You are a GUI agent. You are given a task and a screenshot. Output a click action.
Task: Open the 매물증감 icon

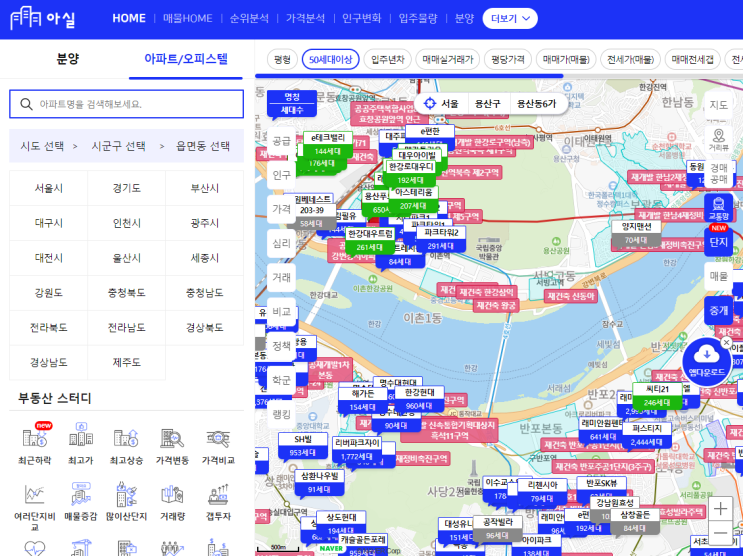click(81, 494)
